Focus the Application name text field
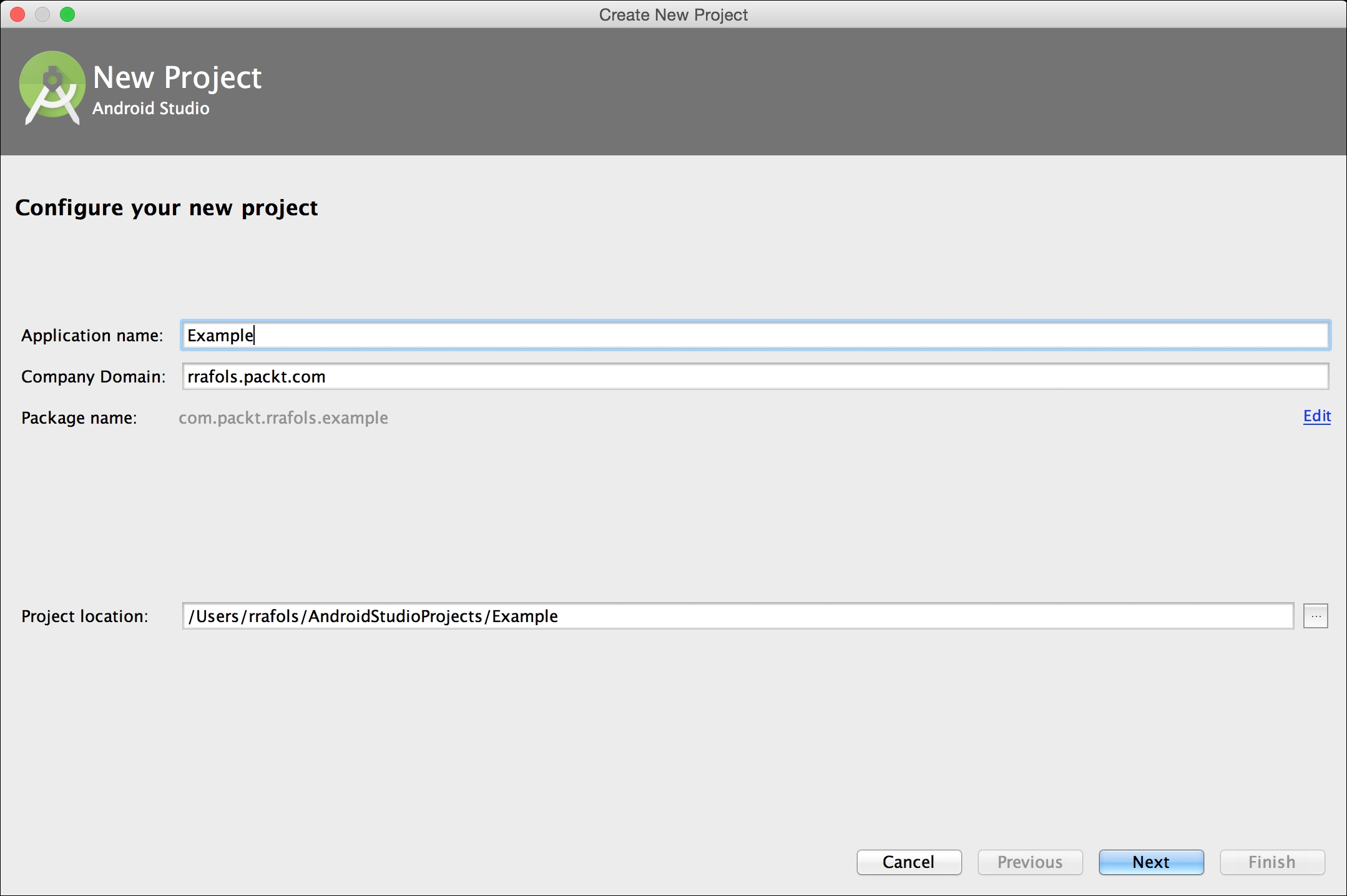The width and height of the screenshot is (1347, 896). tap(755, 336)
